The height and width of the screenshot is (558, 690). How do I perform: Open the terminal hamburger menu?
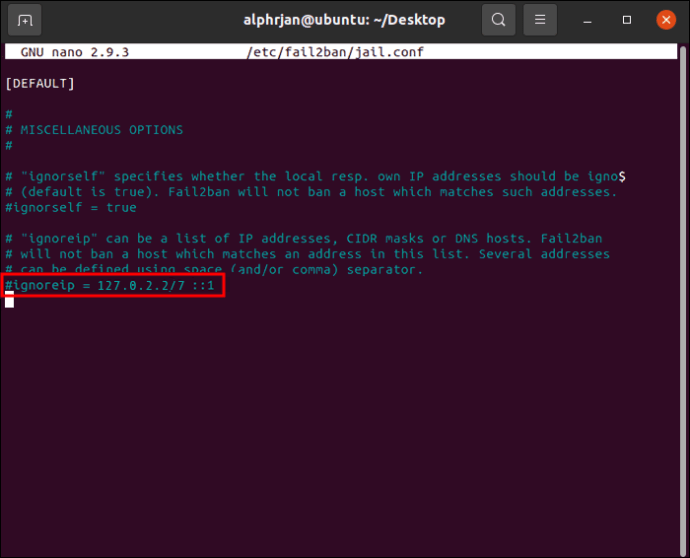pos(540,20)
